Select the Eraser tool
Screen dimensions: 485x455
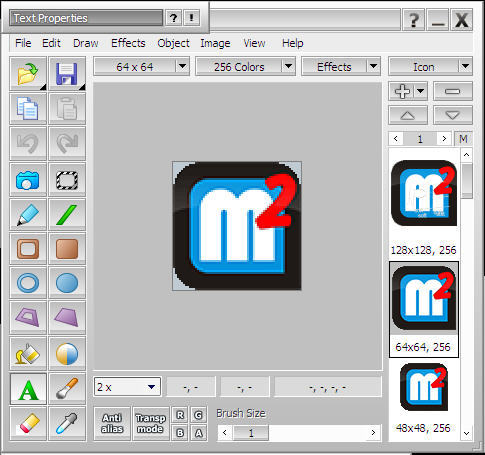(28, 423)
